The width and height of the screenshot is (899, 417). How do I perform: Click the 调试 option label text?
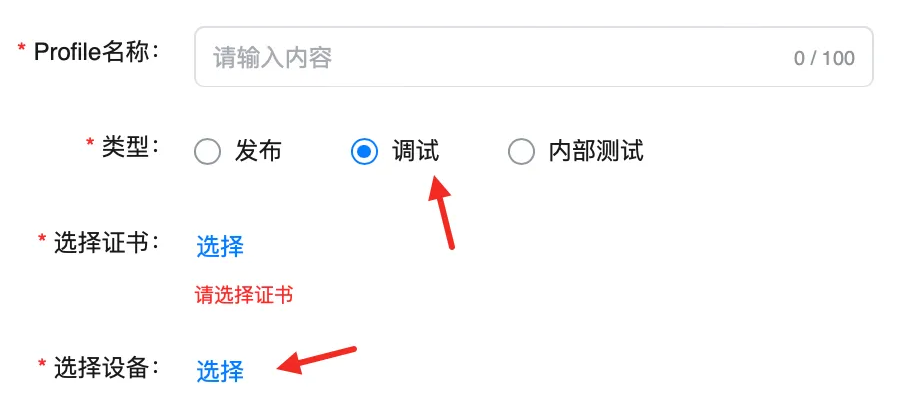coord(416,151)
